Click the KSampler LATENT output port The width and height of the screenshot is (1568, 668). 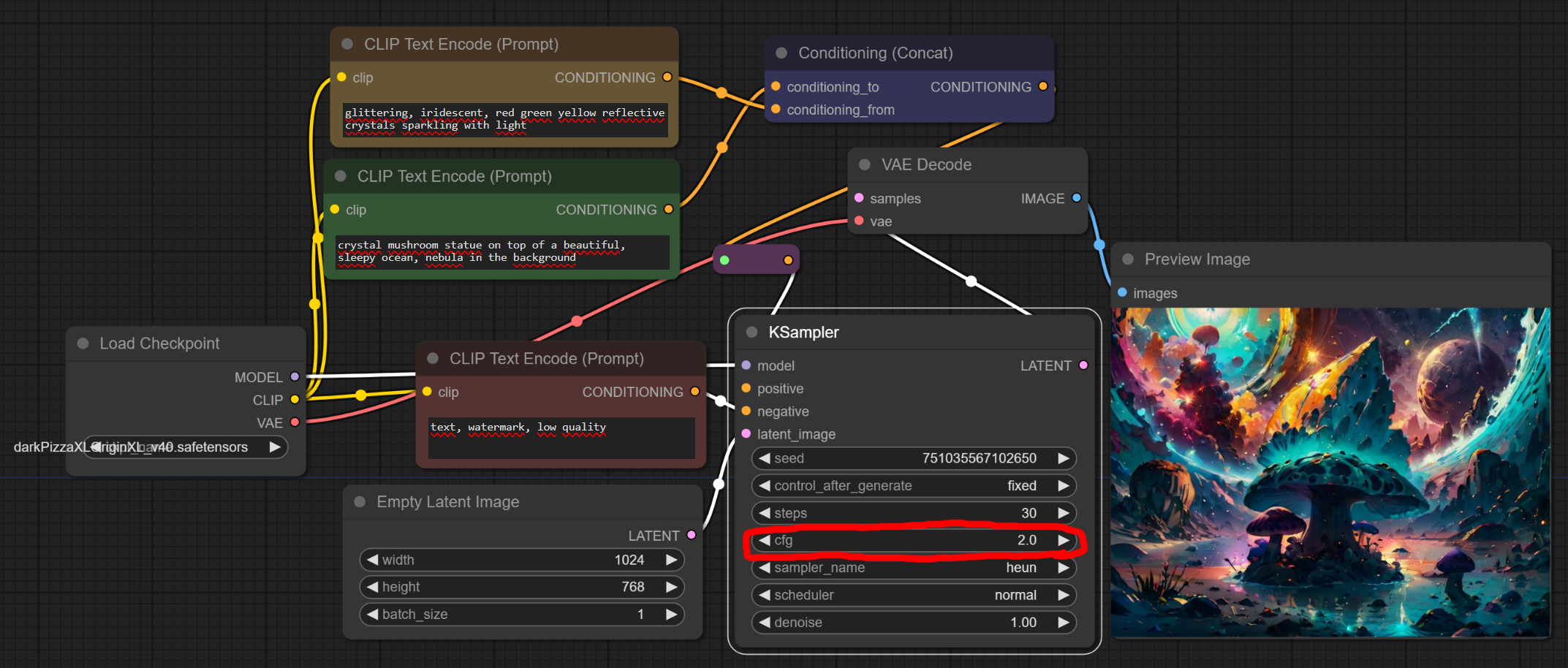coord(1083,365)
